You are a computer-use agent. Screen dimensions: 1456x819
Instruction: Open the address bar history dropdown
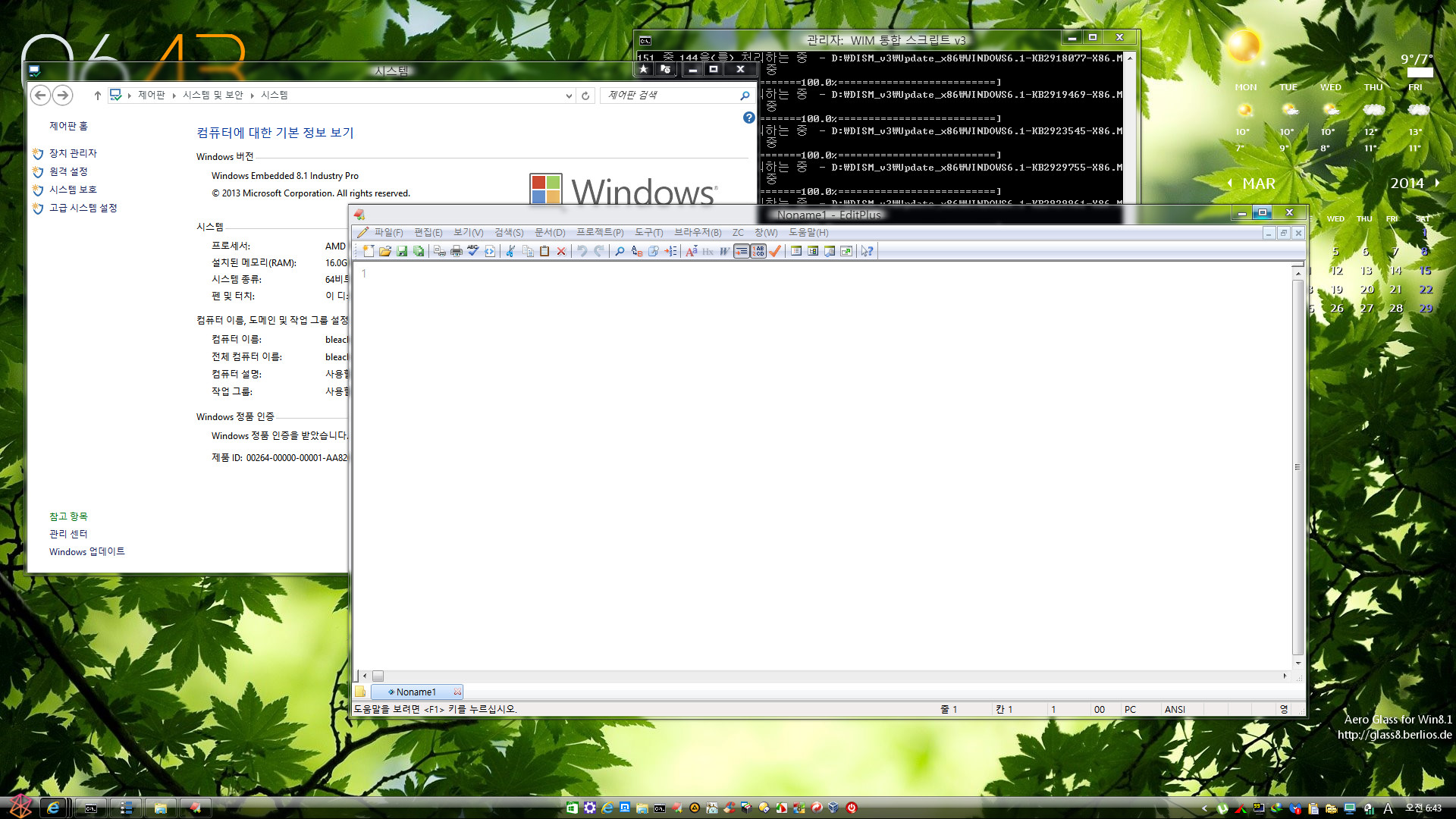[569, 96]
